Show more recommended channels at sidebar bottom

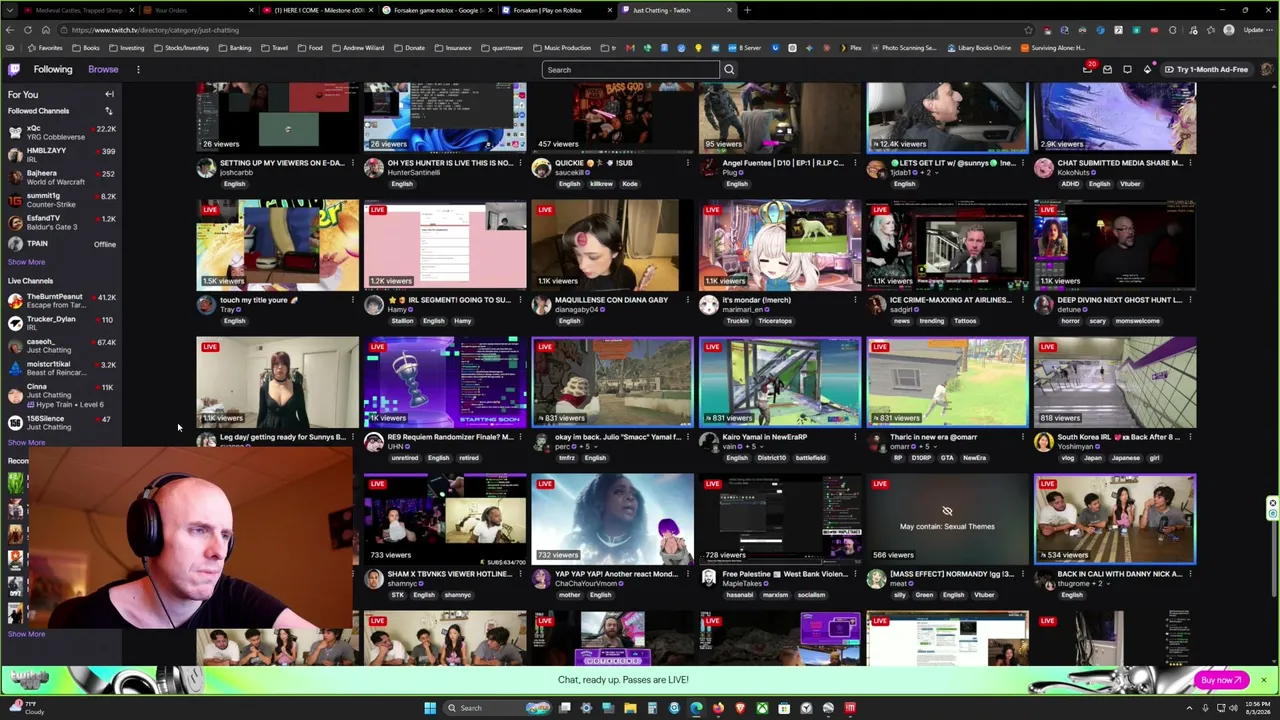27,634
